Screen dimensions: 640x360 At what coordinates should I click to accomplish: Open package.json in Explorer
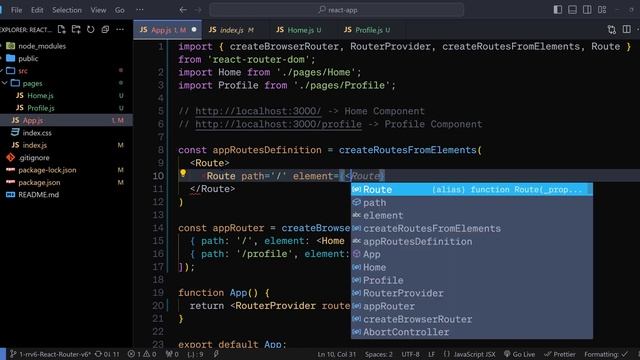pos(39,182)
